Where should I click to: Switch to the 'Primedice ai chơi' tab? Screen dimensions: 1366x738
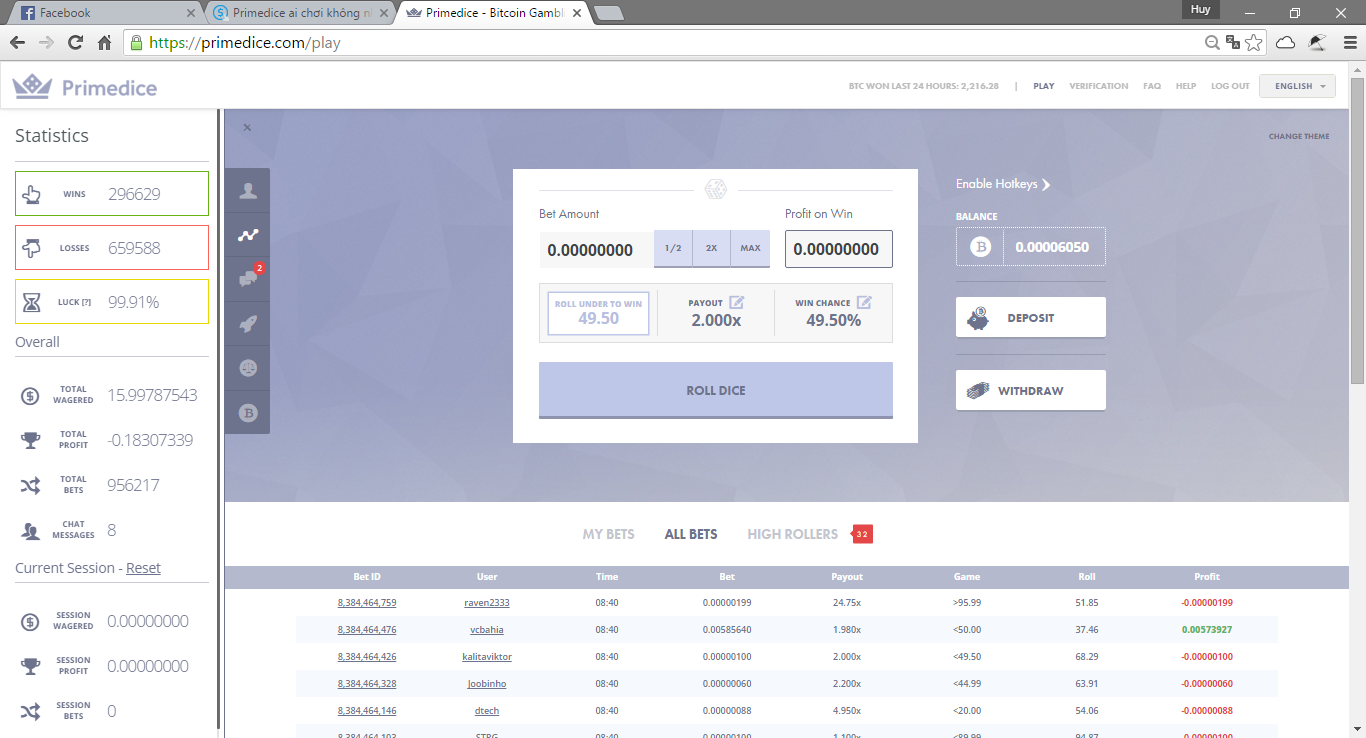click(302, 13)
